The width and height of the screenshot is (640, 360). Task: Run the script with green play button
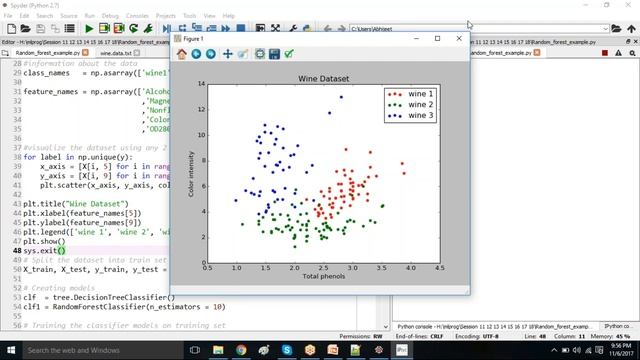89,29
